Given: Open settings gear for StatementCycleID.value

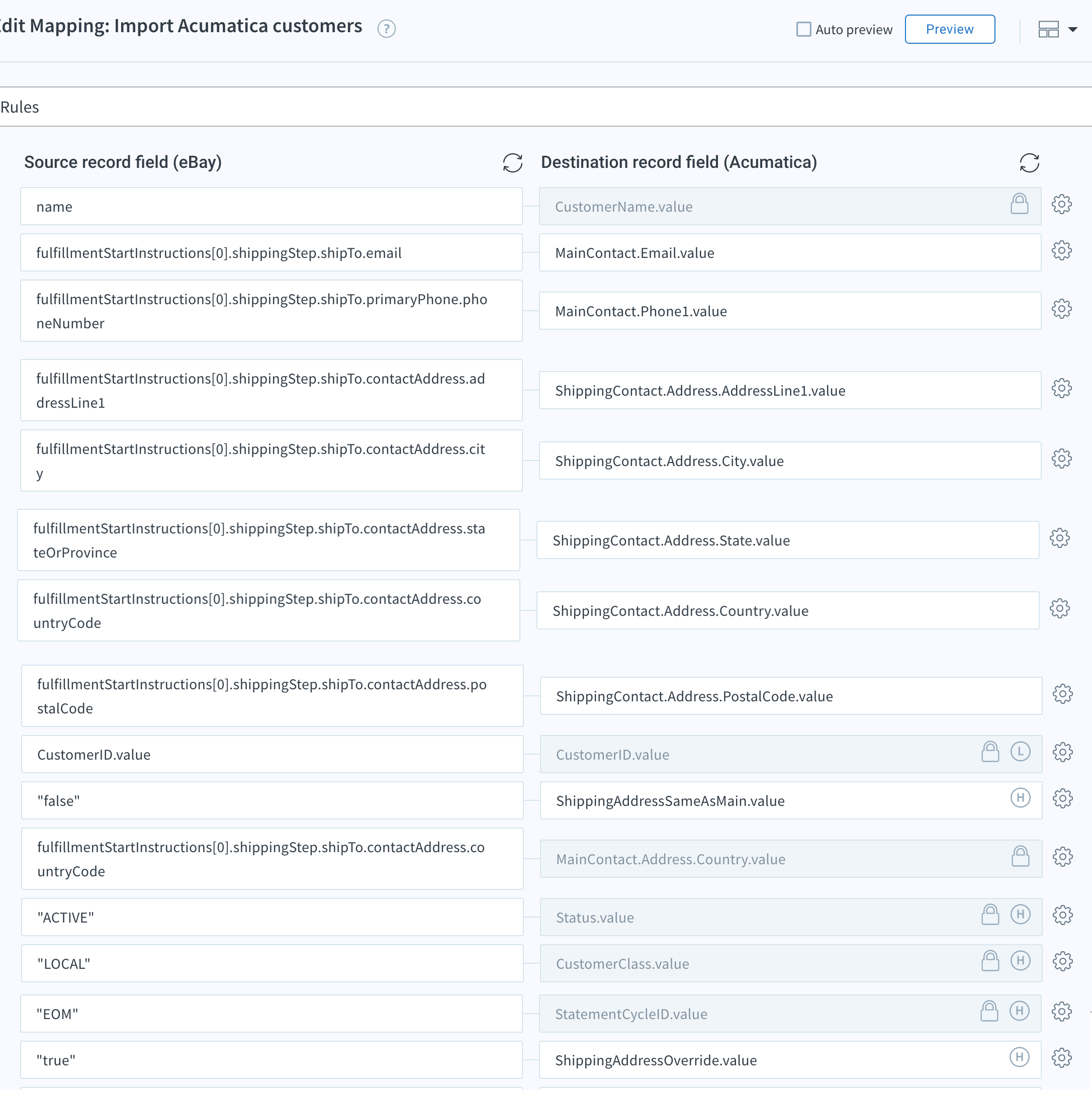Looking at the screenshot, I should point(1061,1012).
